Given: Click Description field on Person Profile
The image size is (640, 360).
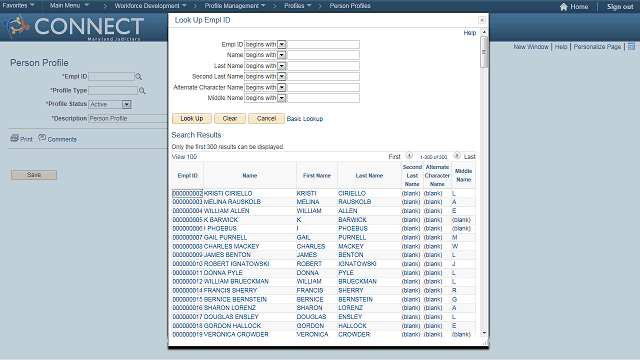Looking at the screenshot, I should pyautogui.click(x=128, y=118).
